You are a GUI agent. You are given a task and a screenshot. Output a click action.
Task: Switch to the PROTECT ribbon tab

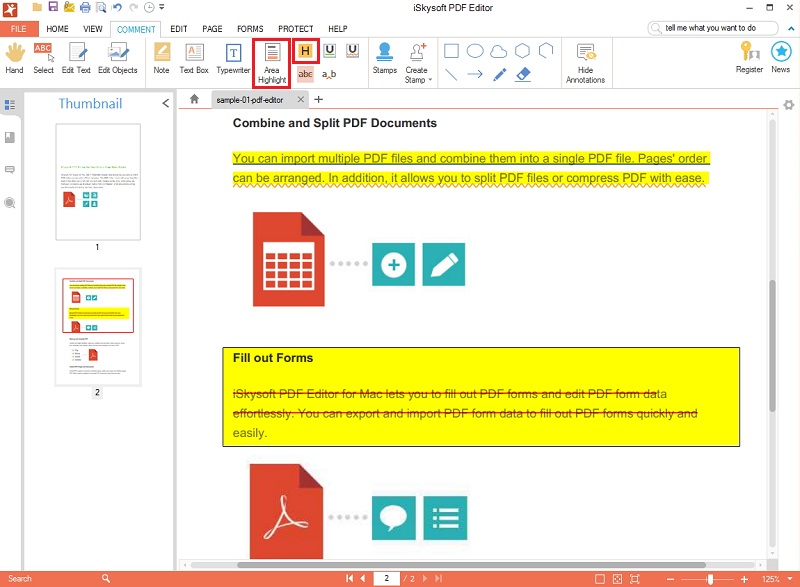click(x=296, y=29)
